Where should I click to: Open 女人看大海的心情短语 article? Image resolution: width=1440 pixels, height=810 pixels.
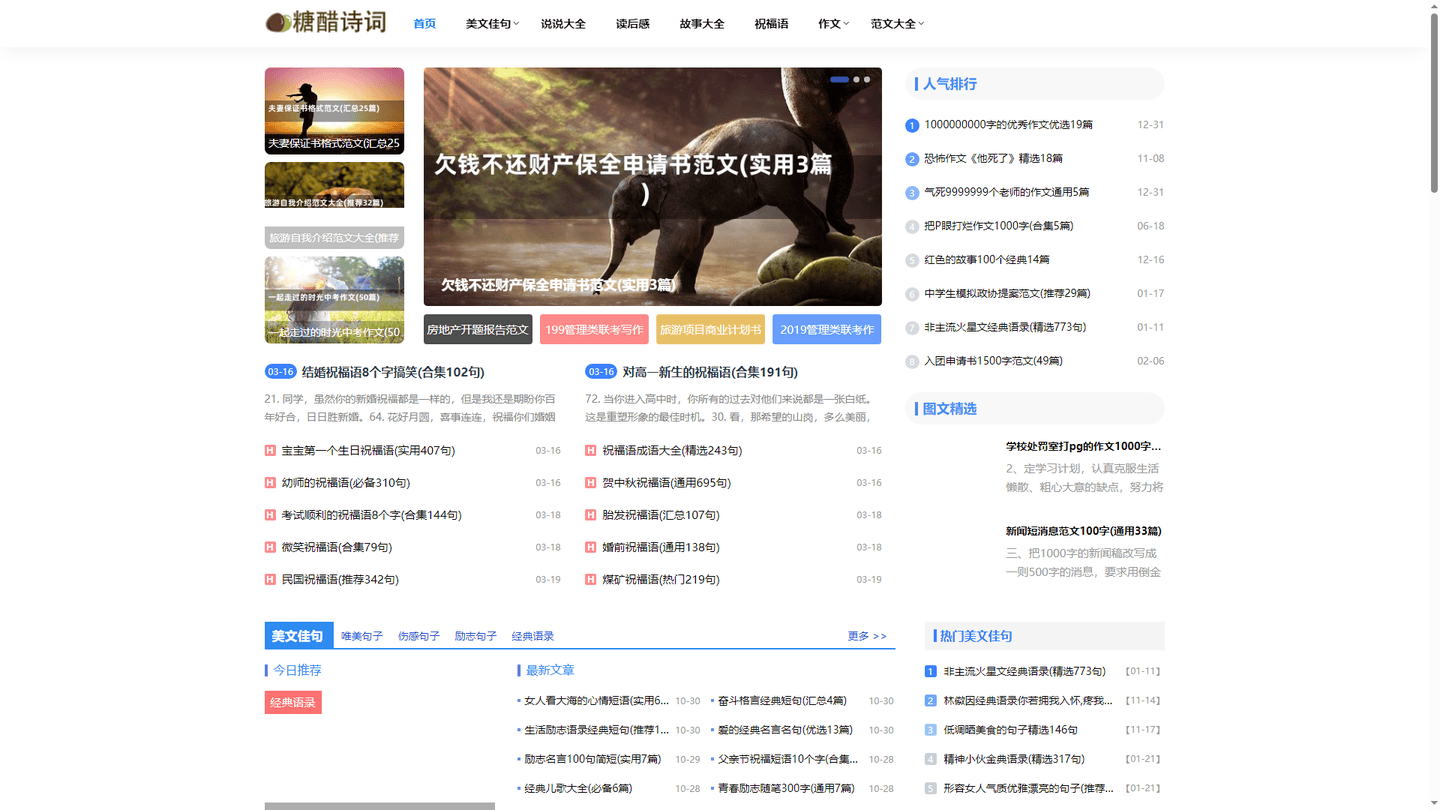tap(597, 701)
